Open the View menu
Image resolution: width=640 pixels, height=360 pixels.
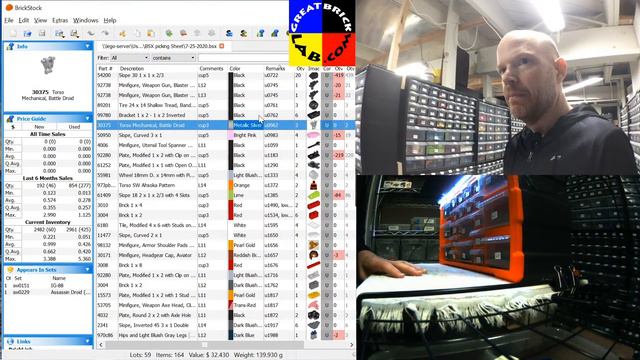pos(40,20)
